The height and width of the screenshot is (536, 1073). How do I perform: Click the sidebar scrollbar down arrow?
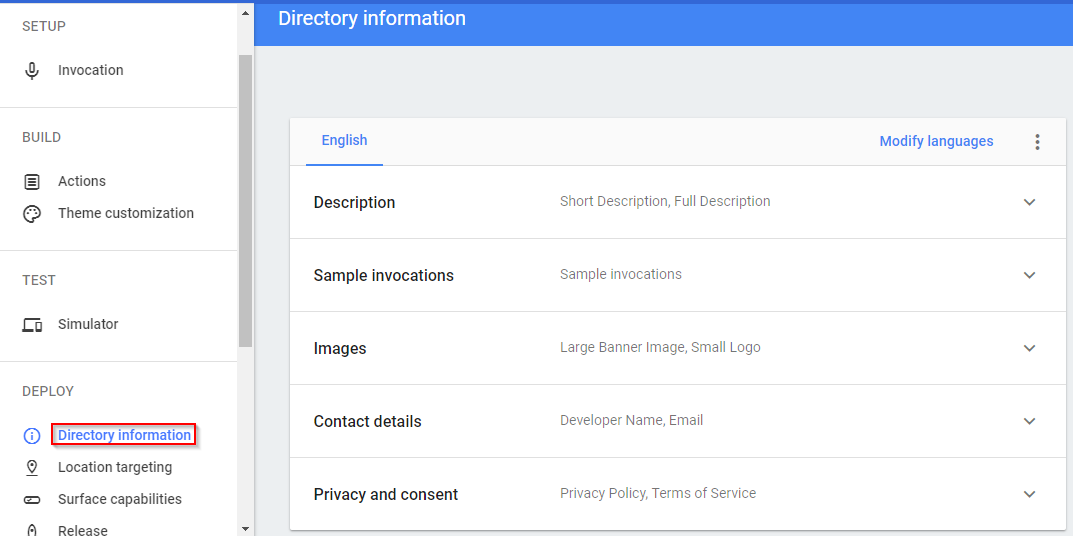pyautogui.click(x=246, y=528)
